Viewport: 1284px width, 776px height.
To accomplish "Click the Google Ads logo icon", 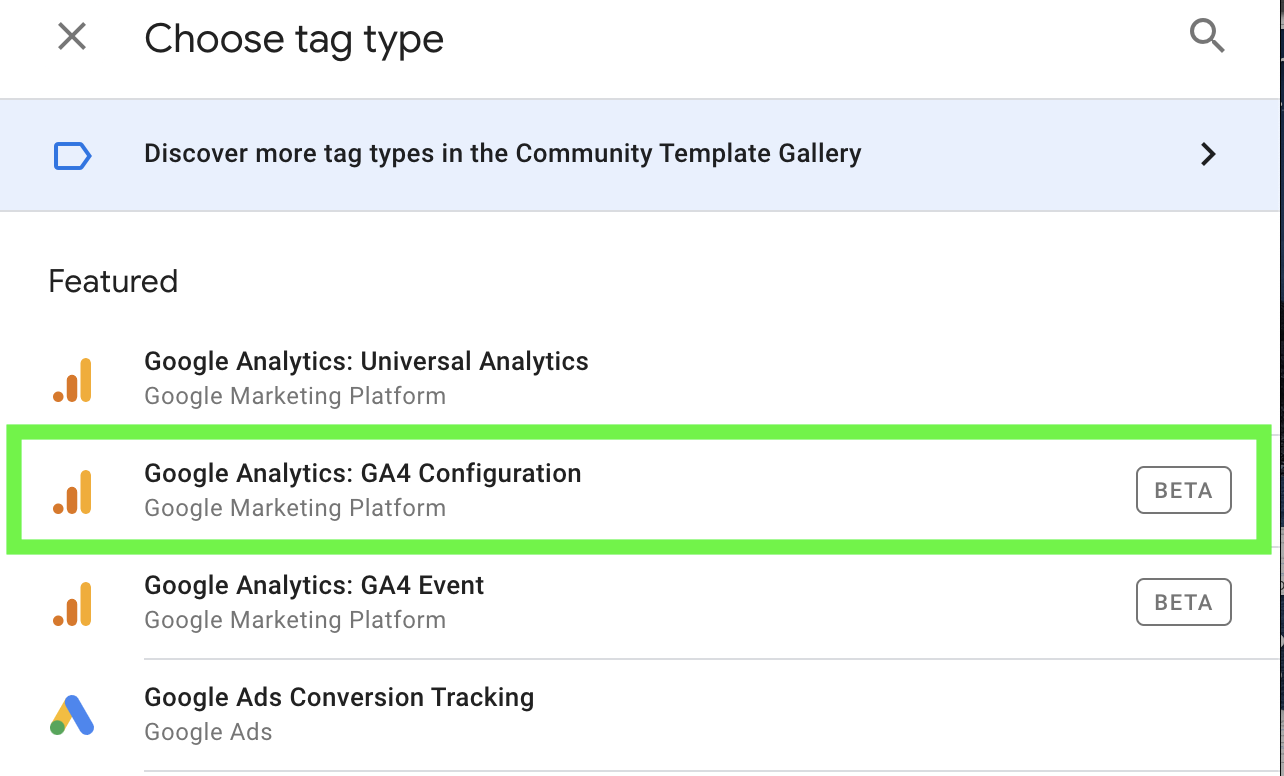I will pos(72,716).
